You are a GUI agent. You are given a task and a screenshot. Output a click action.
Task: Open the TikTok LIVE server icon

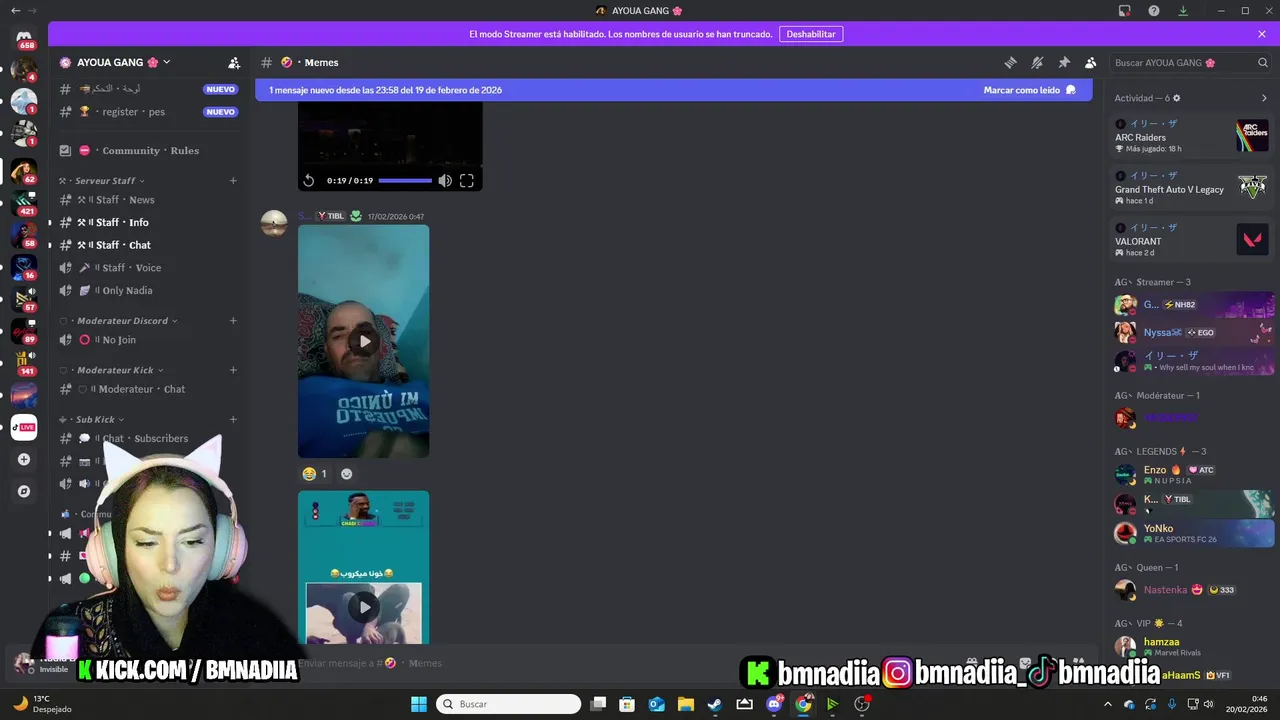click(24, 427)
